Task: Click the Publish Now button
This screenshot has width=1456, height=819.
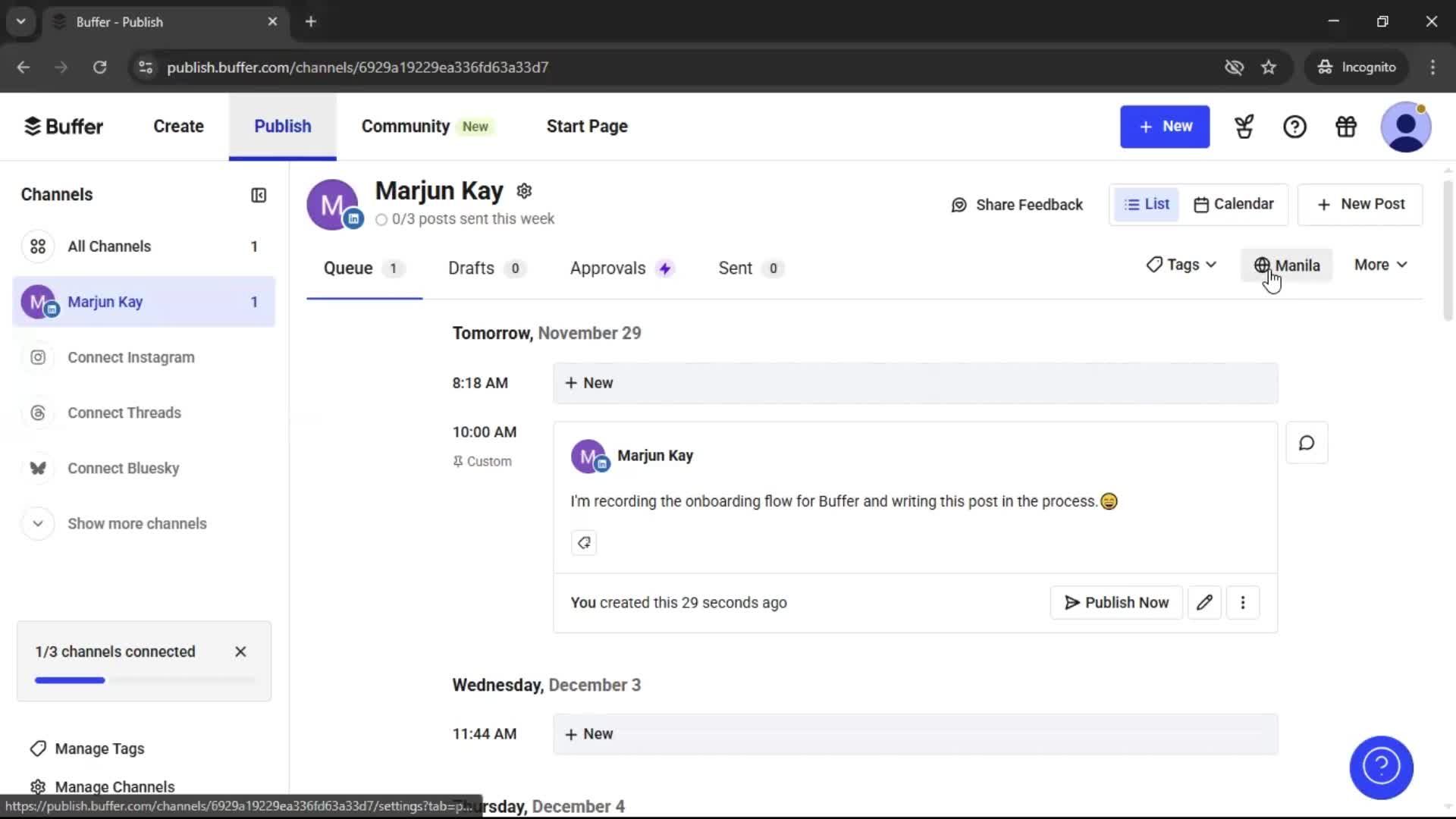Action: [x=1116, y=602]
